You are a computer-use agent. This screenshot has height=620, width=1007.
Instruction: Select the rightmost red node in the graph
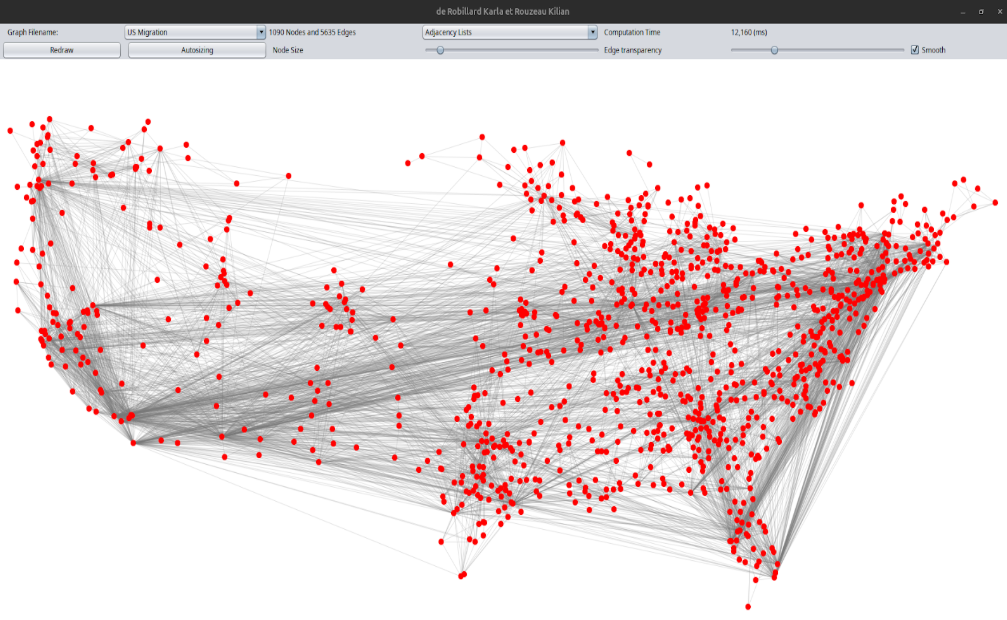pyautogui.click(x=996, y=202)
